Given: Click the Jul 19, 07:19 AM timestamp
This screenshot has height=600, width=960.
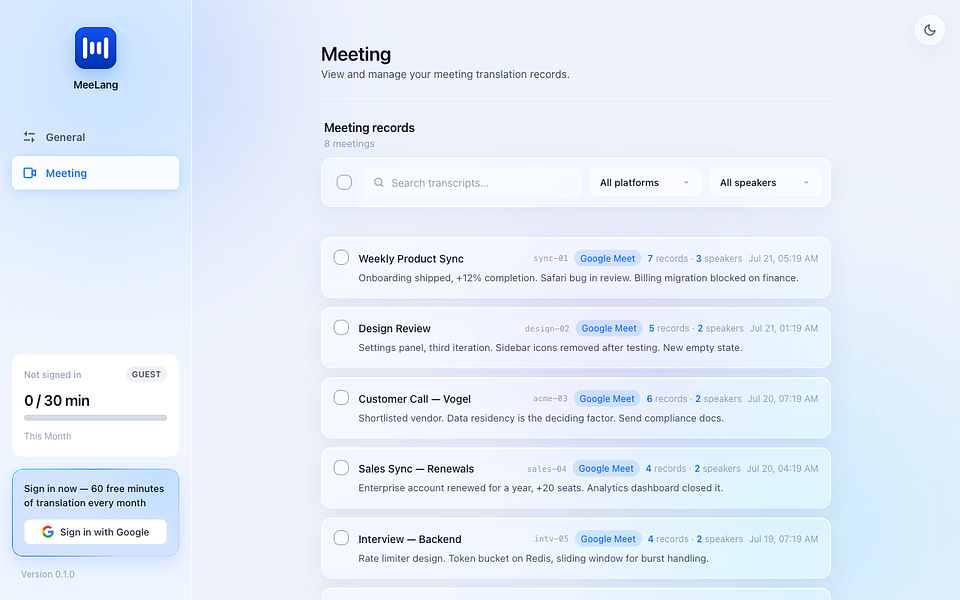Looking at the screenshot, I should (783, 539).
